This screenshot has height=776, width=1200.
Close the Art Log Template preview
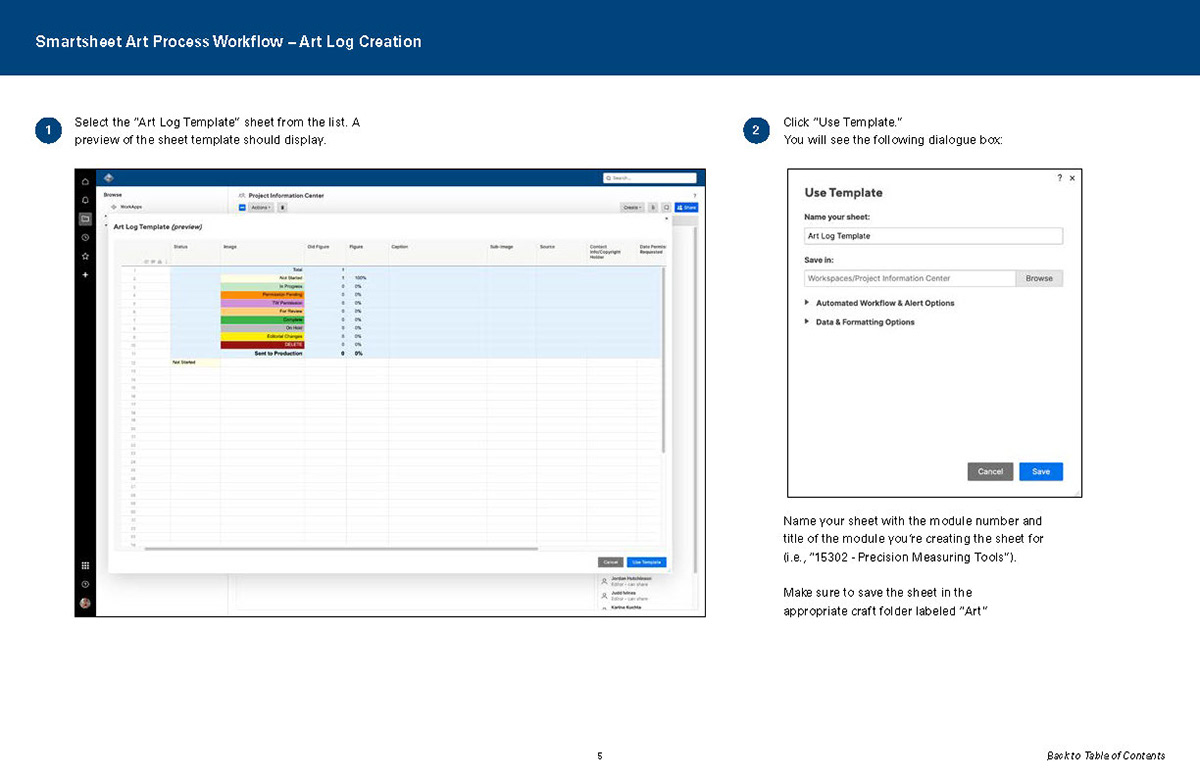point(666,218)
